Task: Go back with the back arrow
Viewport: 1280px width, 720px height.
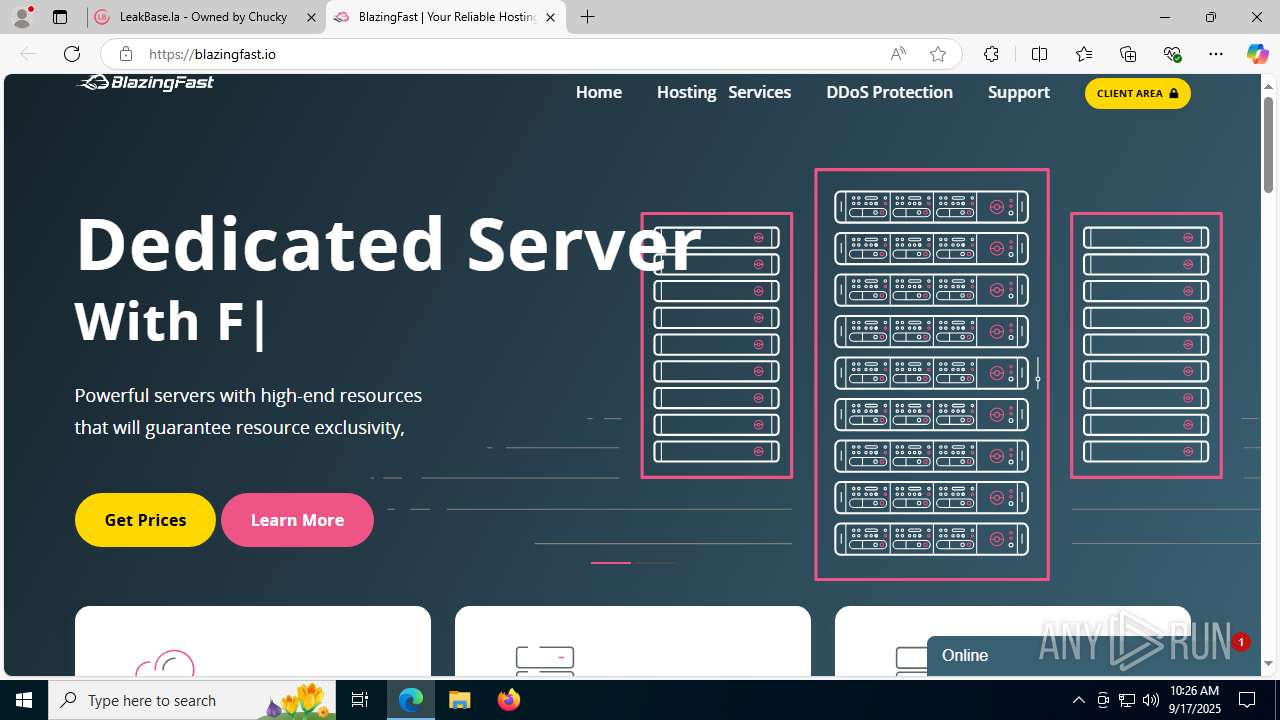Action: coord(28,54)
